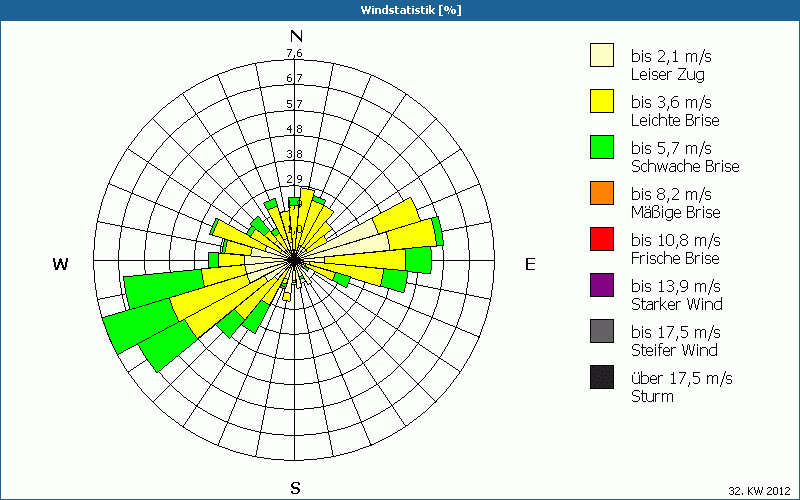This screenshot has width=800, height=500.
Task: Click the W compass label
Action: tap(60, 264)
